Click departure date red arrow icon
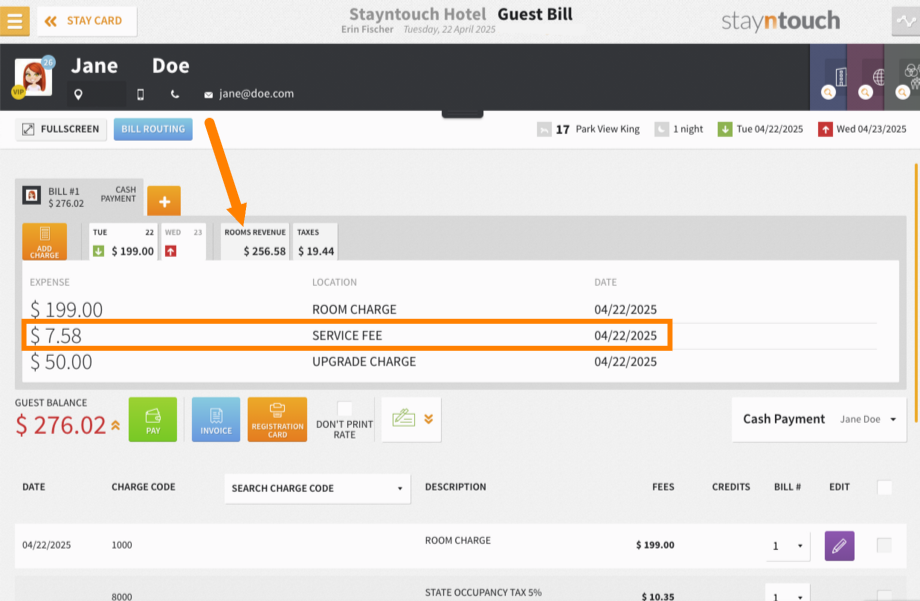Viewport: 920px width, 601px height. point(825,129)
